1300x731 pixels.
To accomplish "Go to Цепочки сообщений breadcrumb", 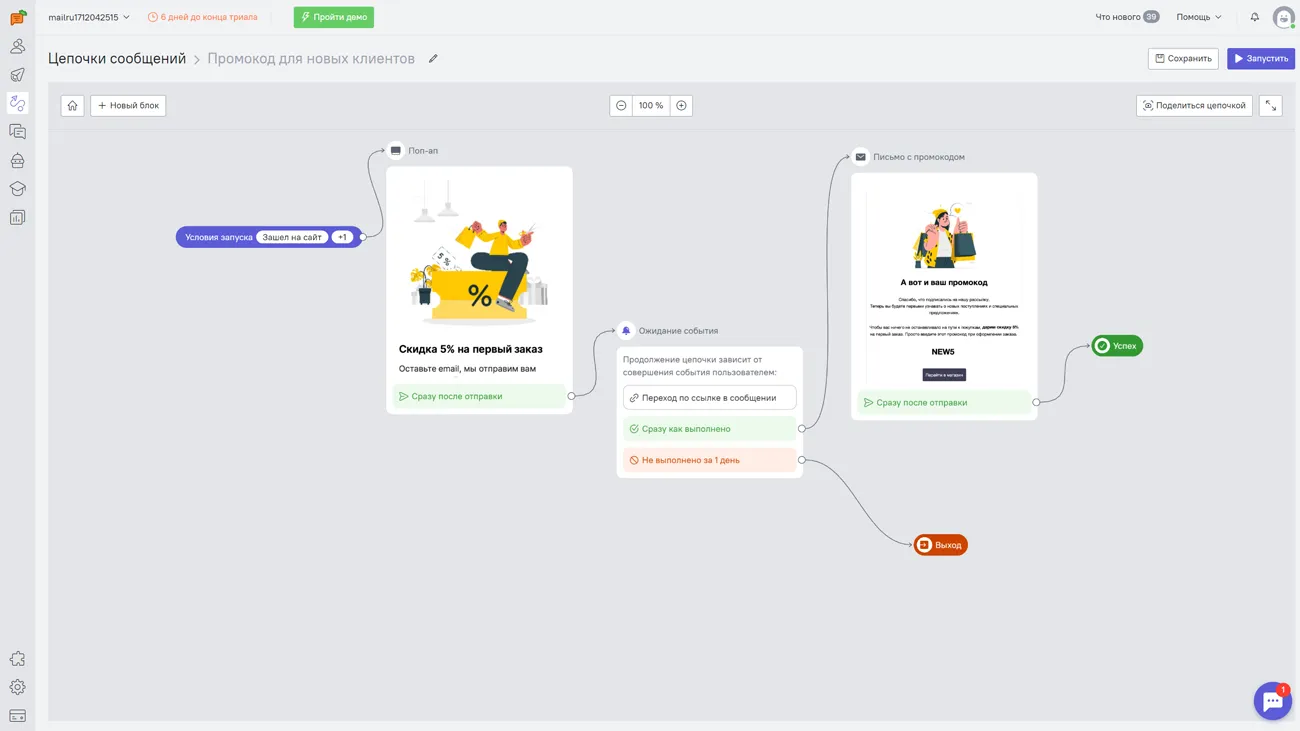I will tap(117, 59).
